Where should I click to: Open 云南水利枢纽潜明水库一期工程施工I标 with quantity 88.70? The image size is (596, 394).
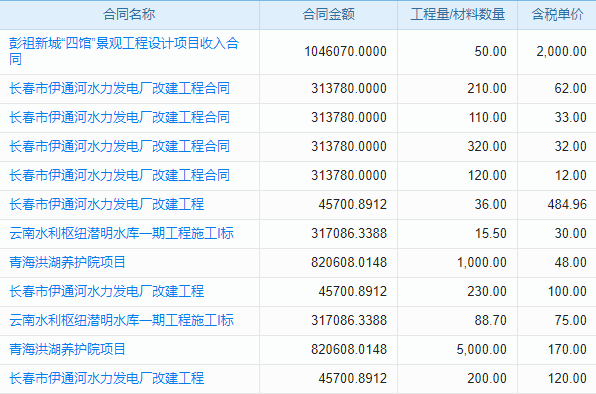pyautogui.click(x=121, y=320)
